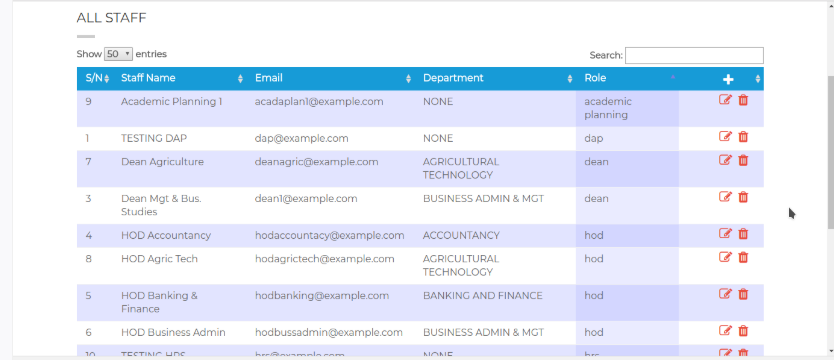Click the dap role cell
834x360 pixels.
[x=627, y=138]
